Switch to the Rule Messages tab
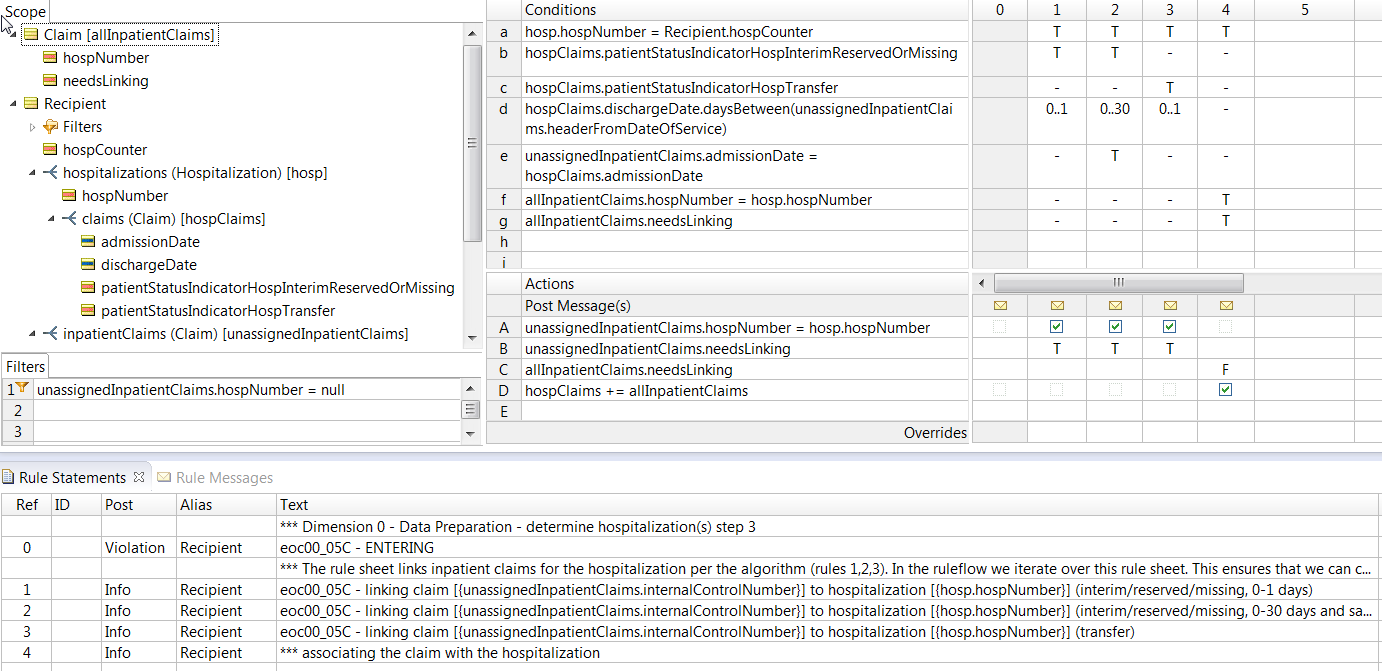The image size is (1382, 671). coord(215,478)
